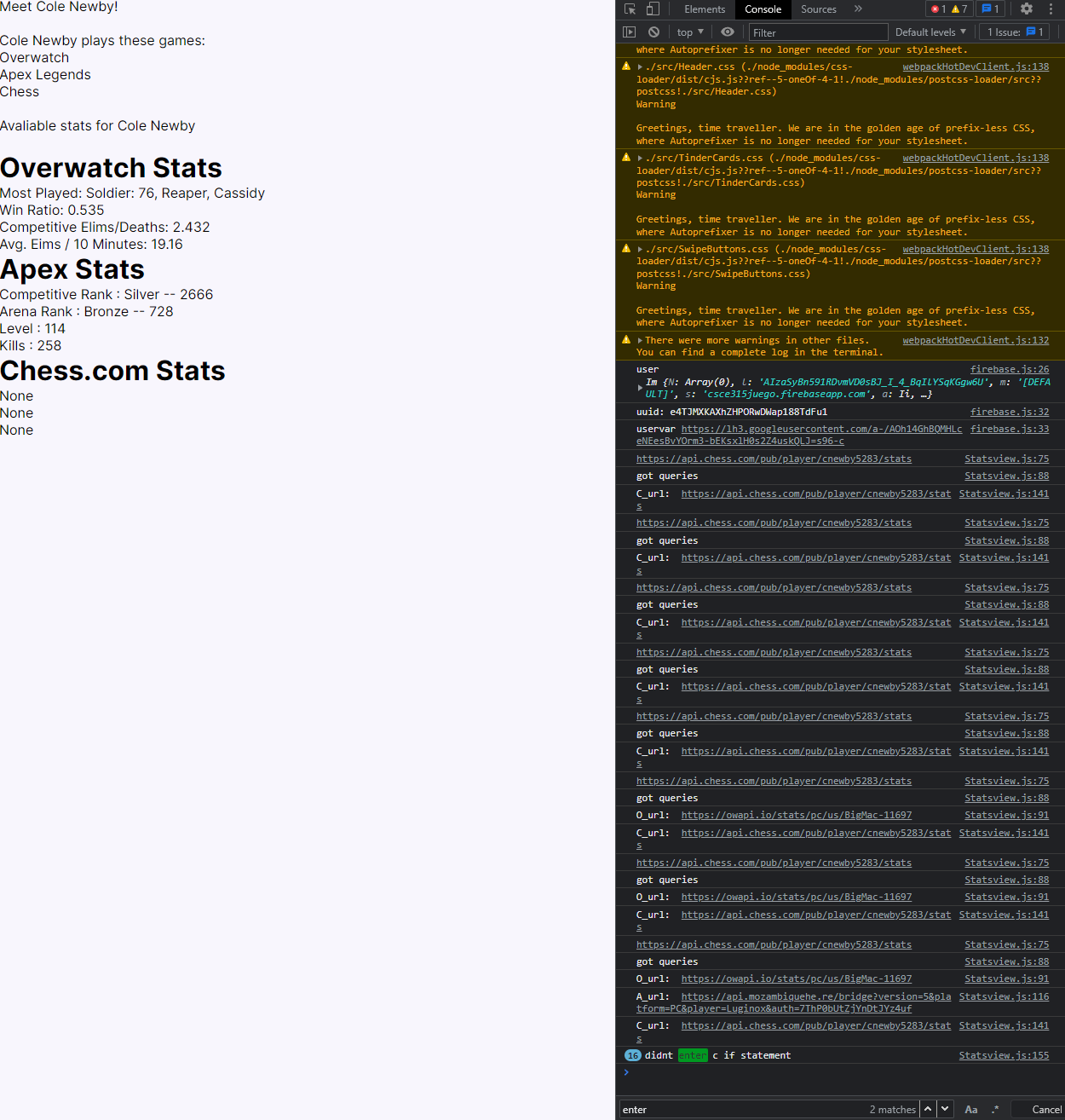Click the 'Chess.com Stats' heading
Screen dimensions: 1065x1120
112,371
